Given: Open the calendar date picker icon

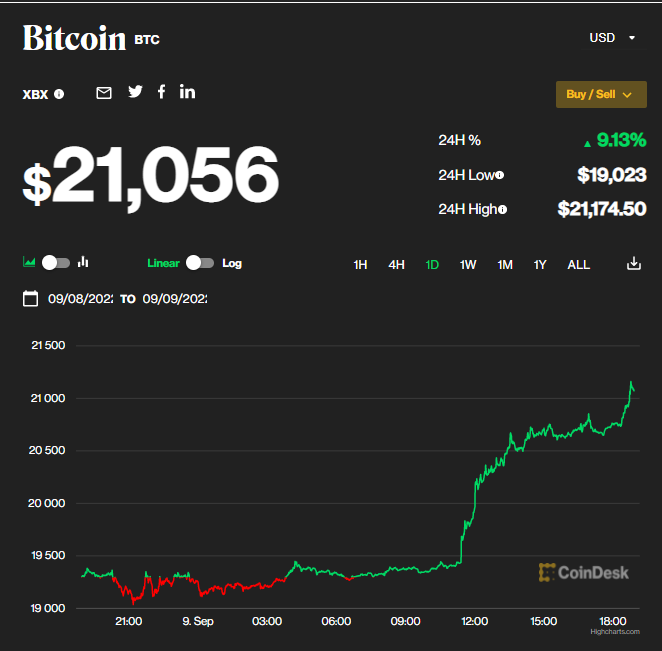Looking at the screenshot, I should tap(30, 298).
